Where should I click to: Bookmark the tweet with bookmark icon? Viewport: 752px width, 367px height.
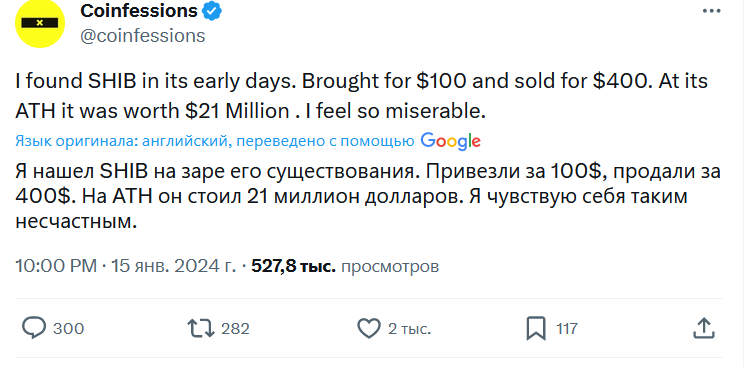click(x=535, y=329)
